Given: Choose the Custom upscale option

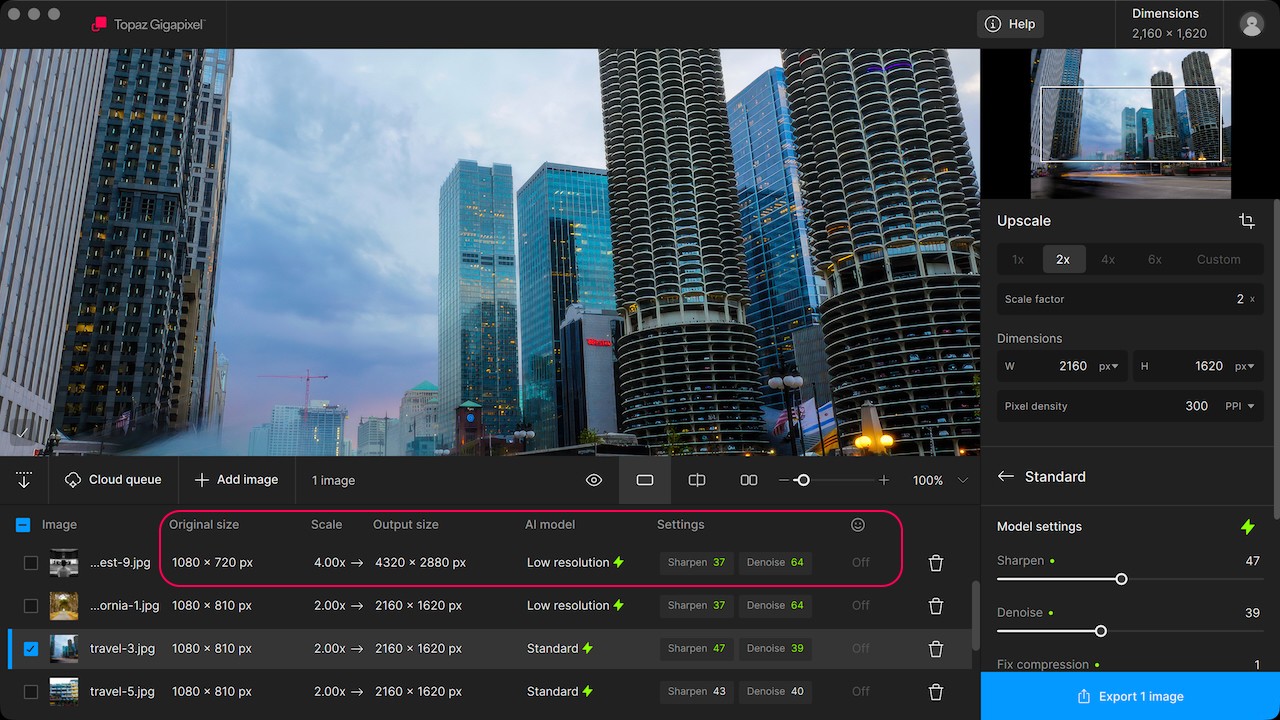Looking at the screenshot, I should 1218,259.
